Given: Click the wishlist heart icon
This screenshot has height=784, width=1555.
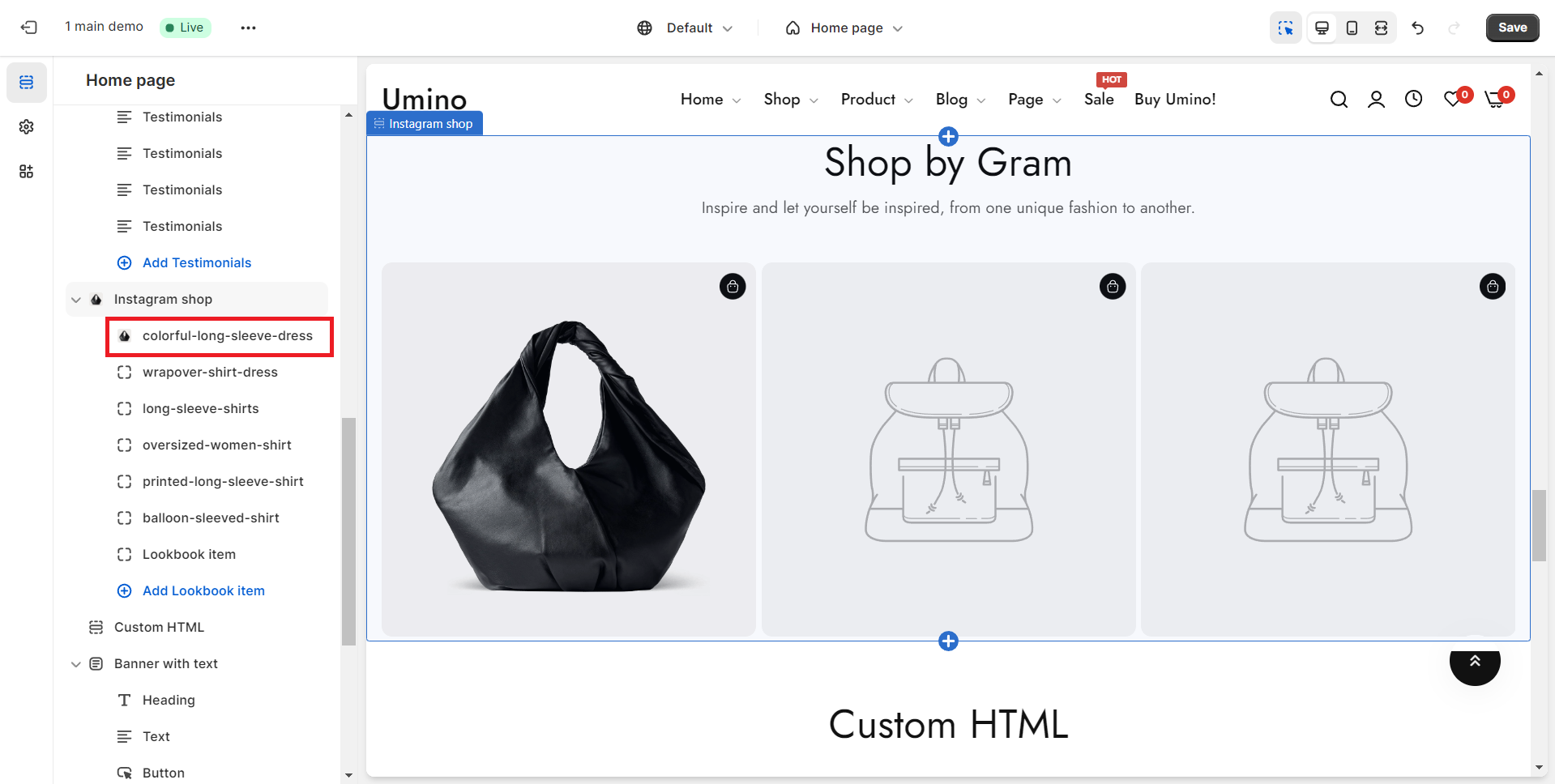Looking at the screenshot, I should click(x=1453, y=100).
